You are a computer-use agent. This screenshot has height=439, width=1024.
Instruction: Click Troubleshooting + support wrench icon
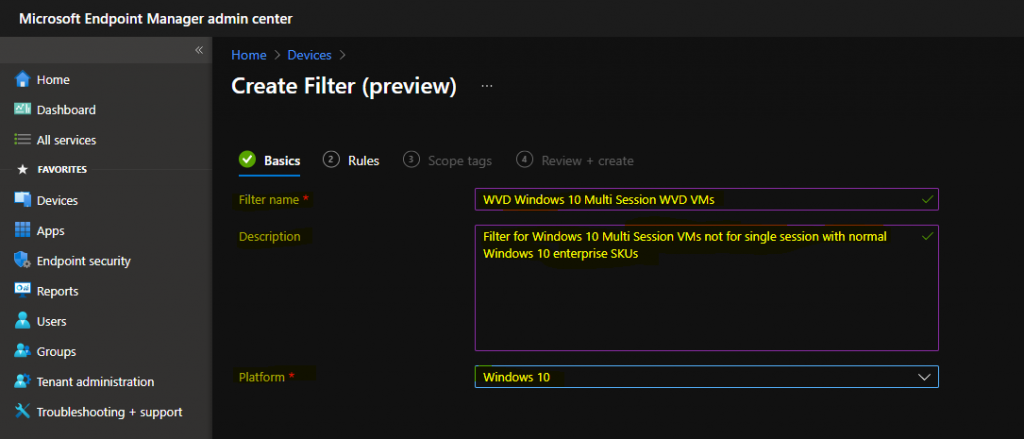click(x=22, y=412)
